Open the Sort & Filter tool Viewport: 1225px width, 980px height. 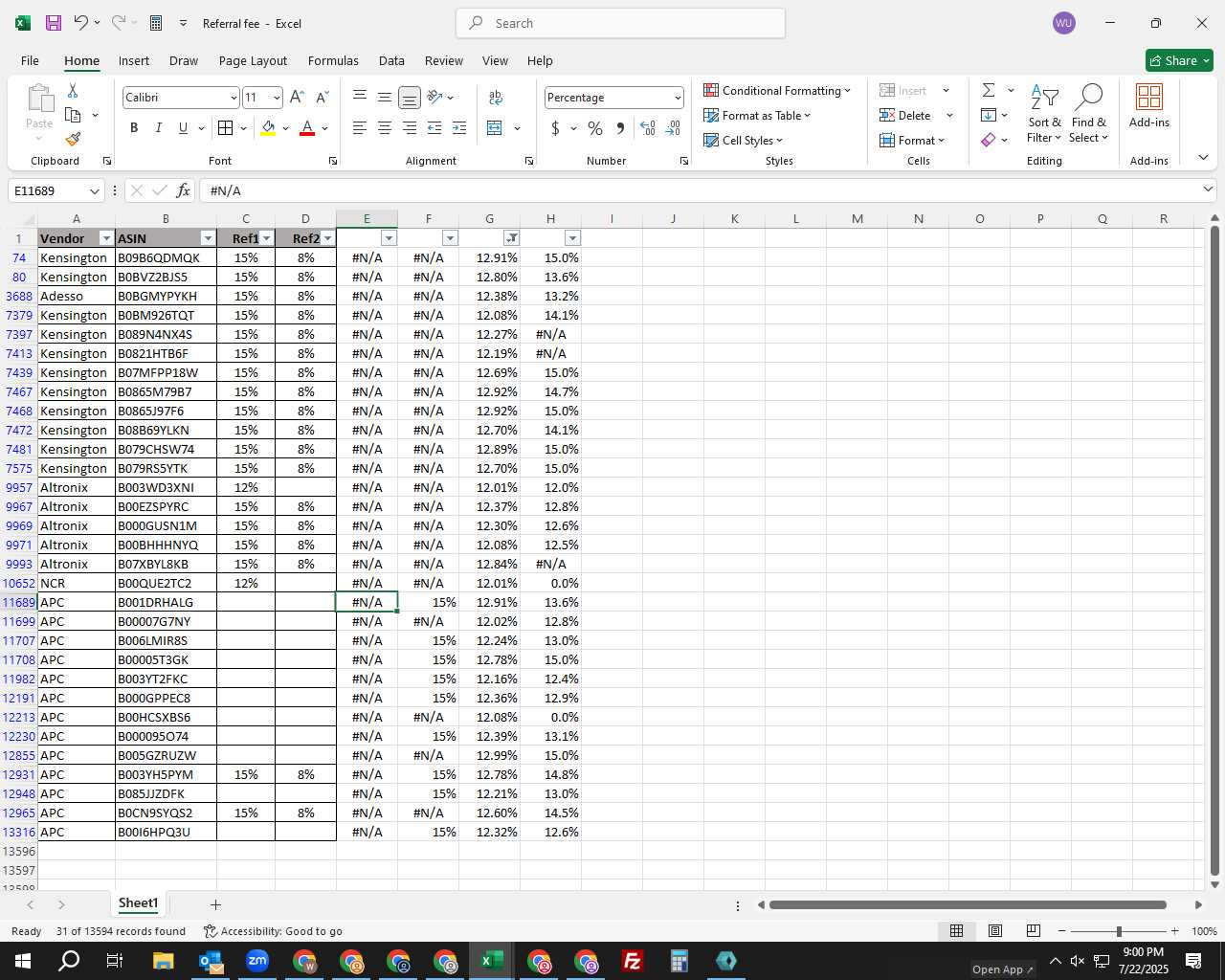(x=1044, y=114)
